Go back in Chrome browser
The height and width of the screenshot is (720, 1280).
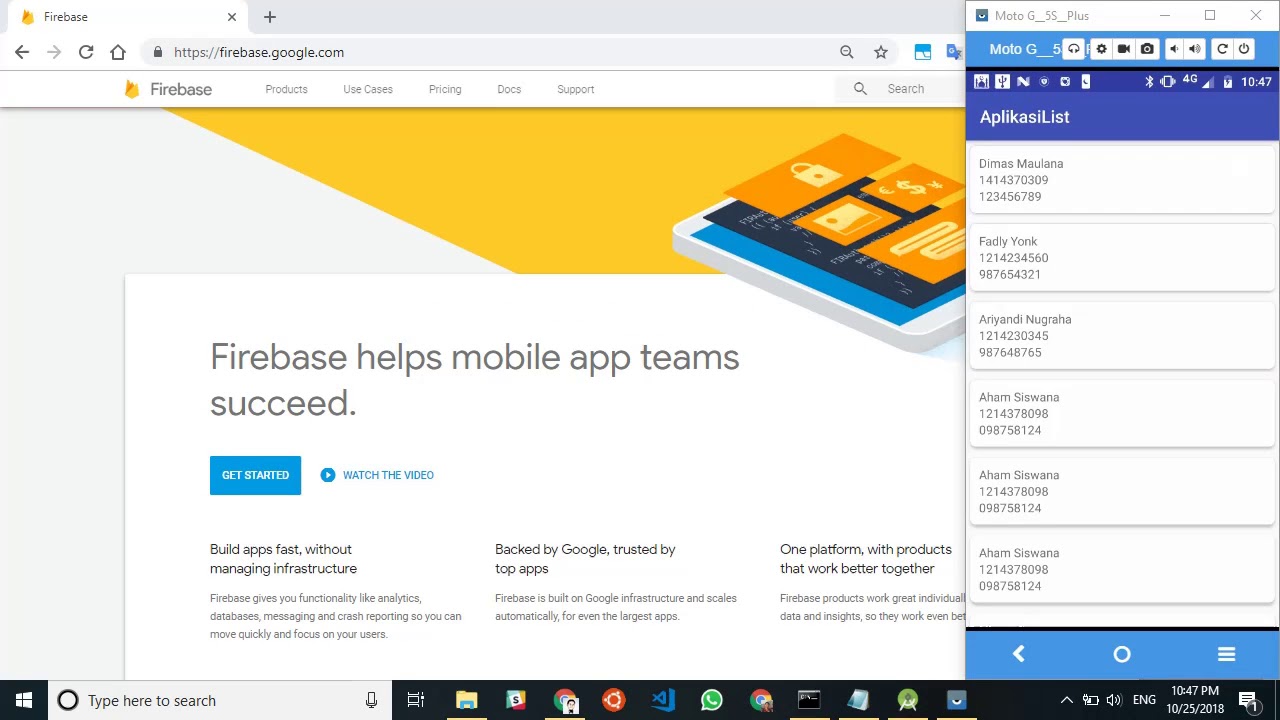(x=22, y=52)
